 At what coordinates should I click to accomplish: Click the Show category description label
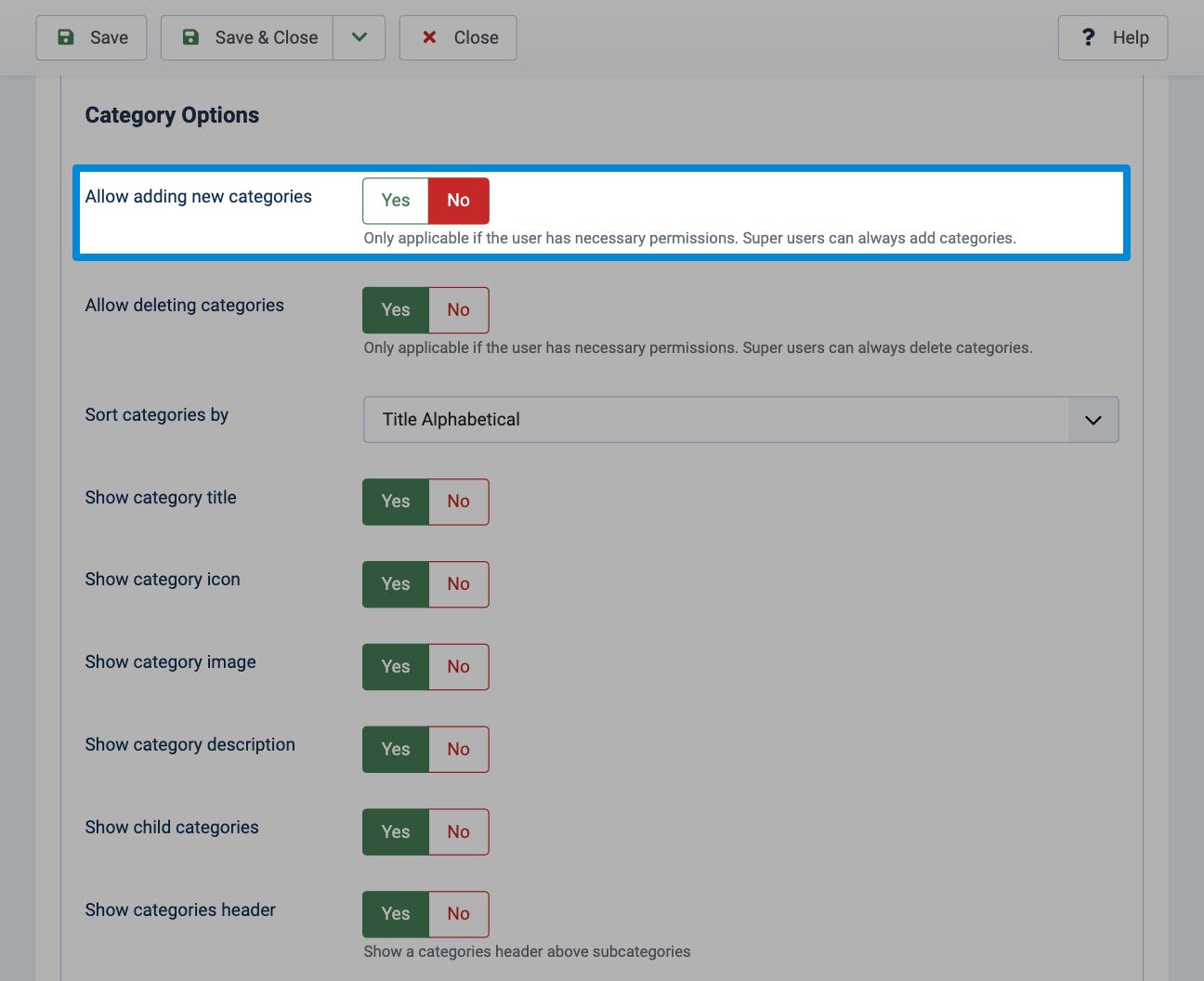pos(190,744)
